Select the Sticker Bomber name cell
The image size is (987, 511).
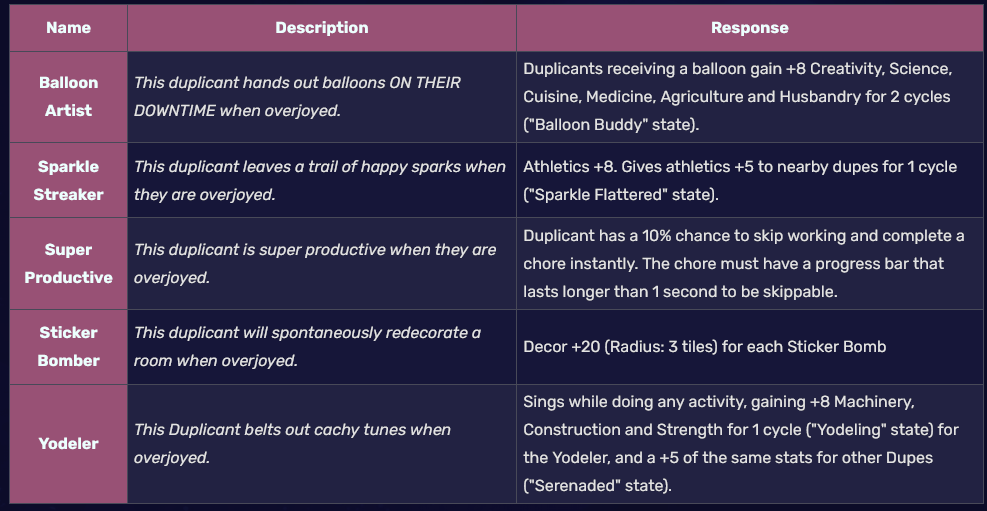[x=68, y=347]
